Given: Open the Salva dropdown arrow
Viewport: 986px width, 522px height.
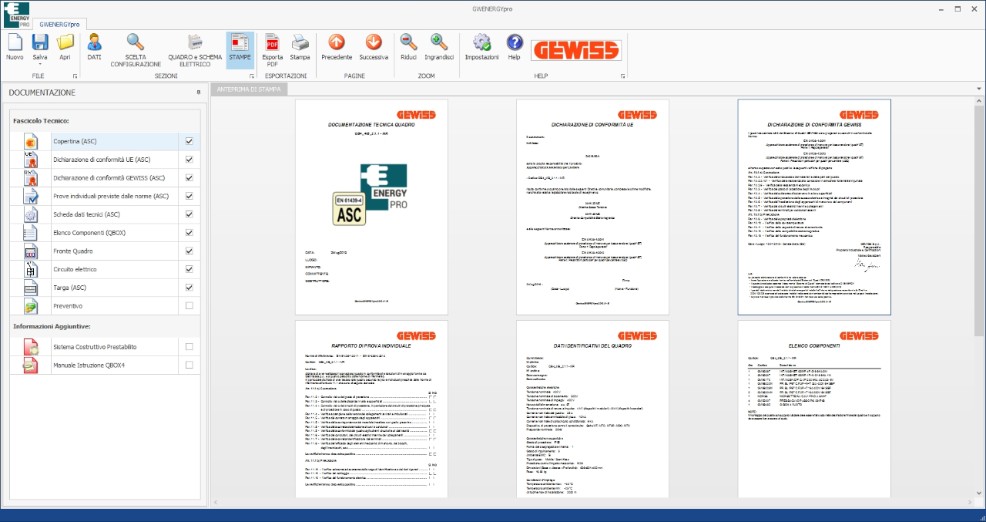Looking at the screenshot, I should pyautogui.click(x=40, y=64).
